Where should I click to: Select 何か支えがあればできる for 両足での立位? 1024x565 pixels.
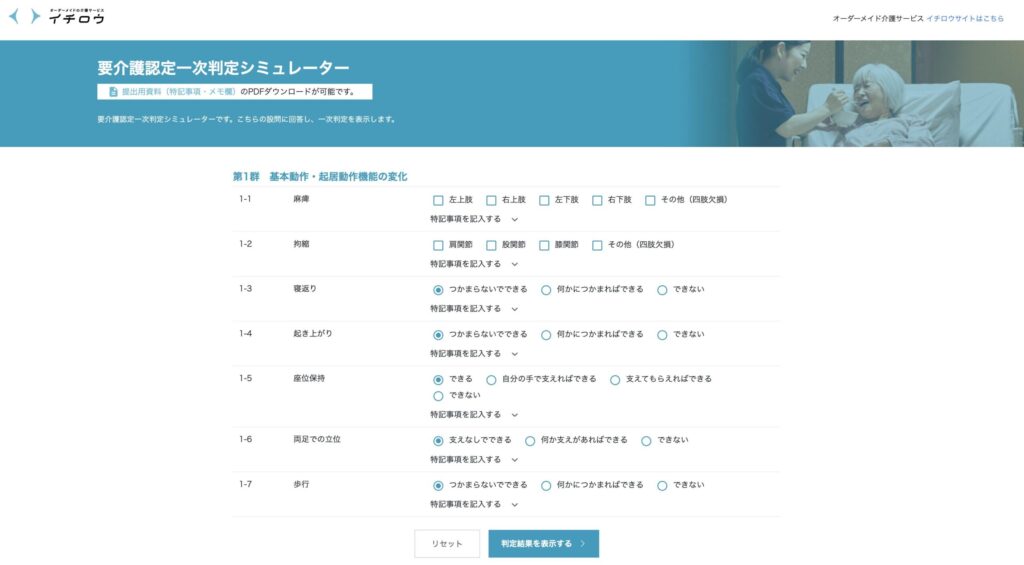pyautogui.click(x=530, y=440)
